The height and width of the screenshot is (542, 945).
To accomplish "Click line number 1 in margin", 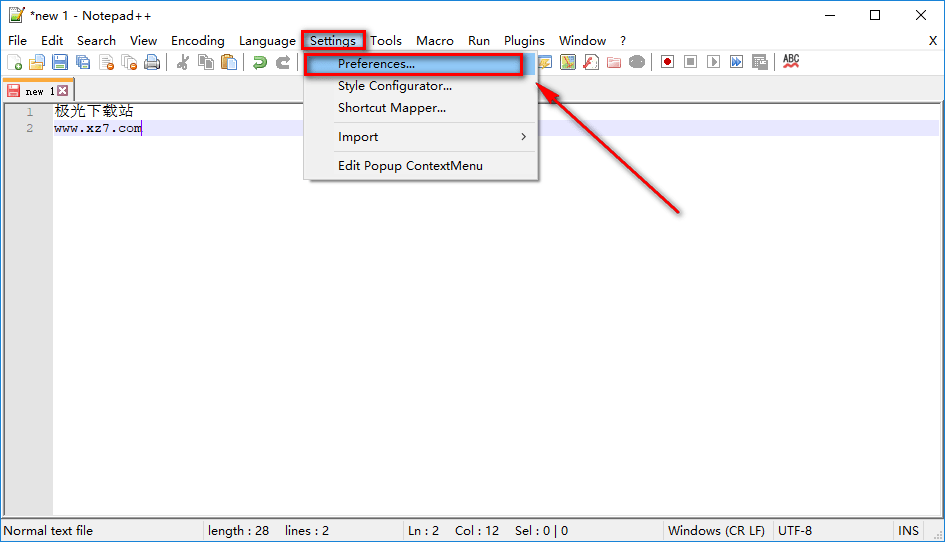I will (x=30, y=112).
